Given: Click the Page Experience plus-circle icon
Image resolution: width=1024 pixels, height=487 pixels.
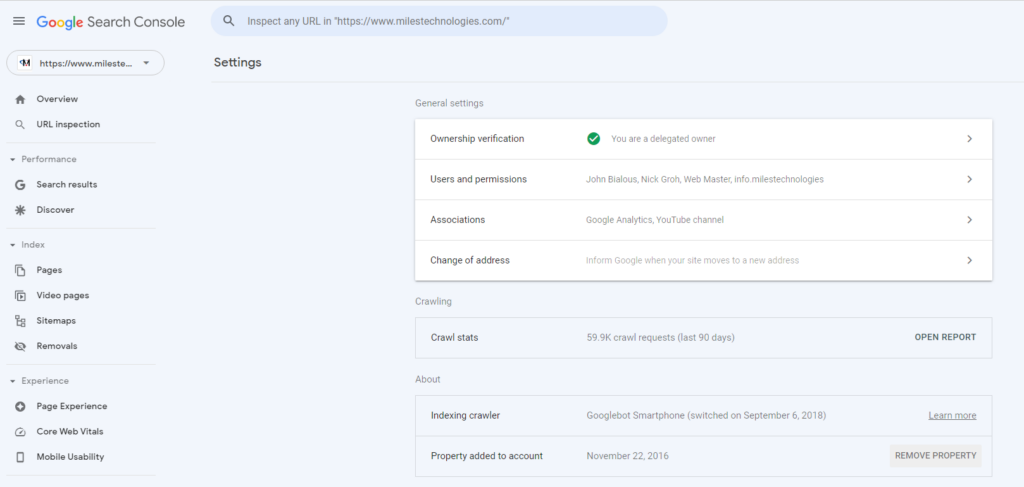Looking at the screenshot, I should (x=20, y=406).
